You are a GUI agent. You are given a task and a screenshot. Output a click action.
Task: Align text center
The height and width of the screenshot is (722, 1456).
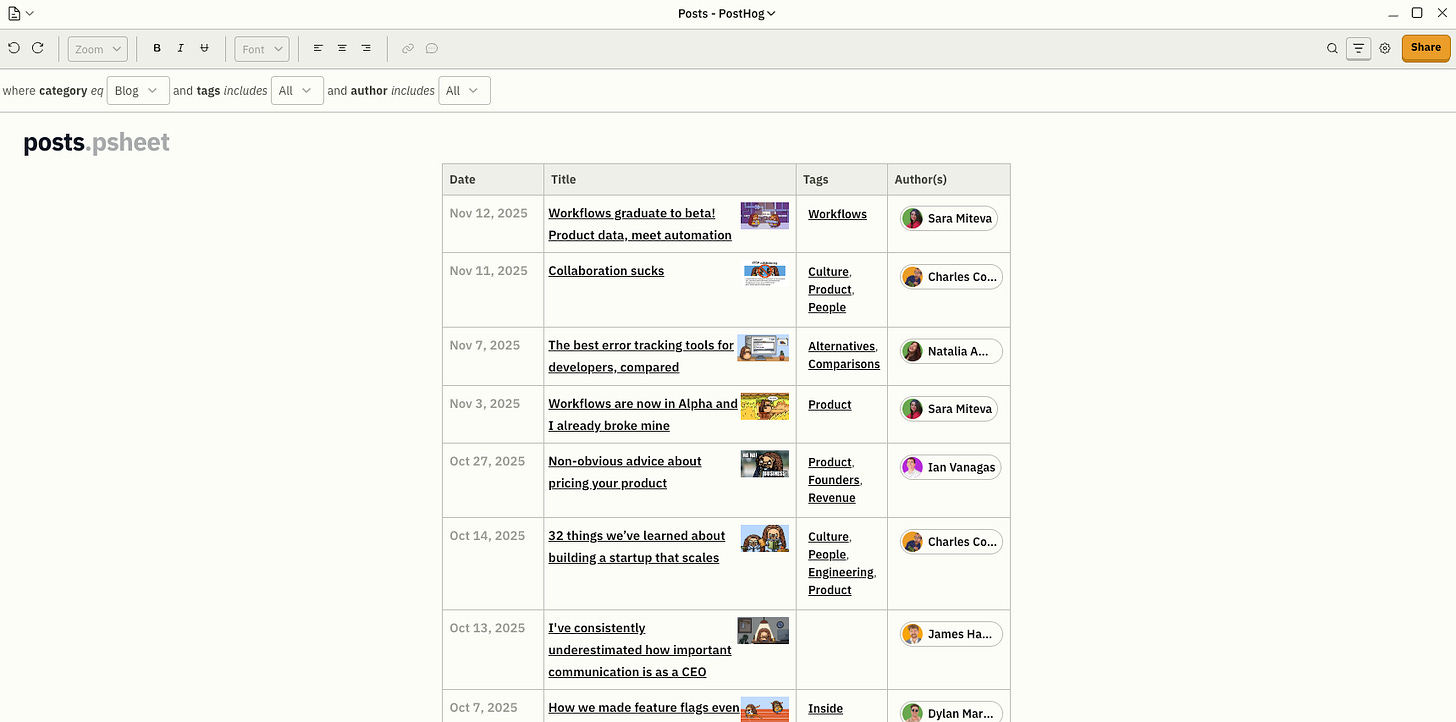pos(342,48)
